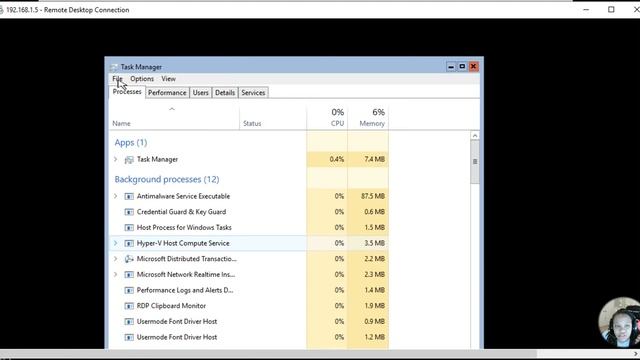This screenshot has width=640, height=360.
Task: Select the Background processes (12) heading
Action: tap(167, 179)
